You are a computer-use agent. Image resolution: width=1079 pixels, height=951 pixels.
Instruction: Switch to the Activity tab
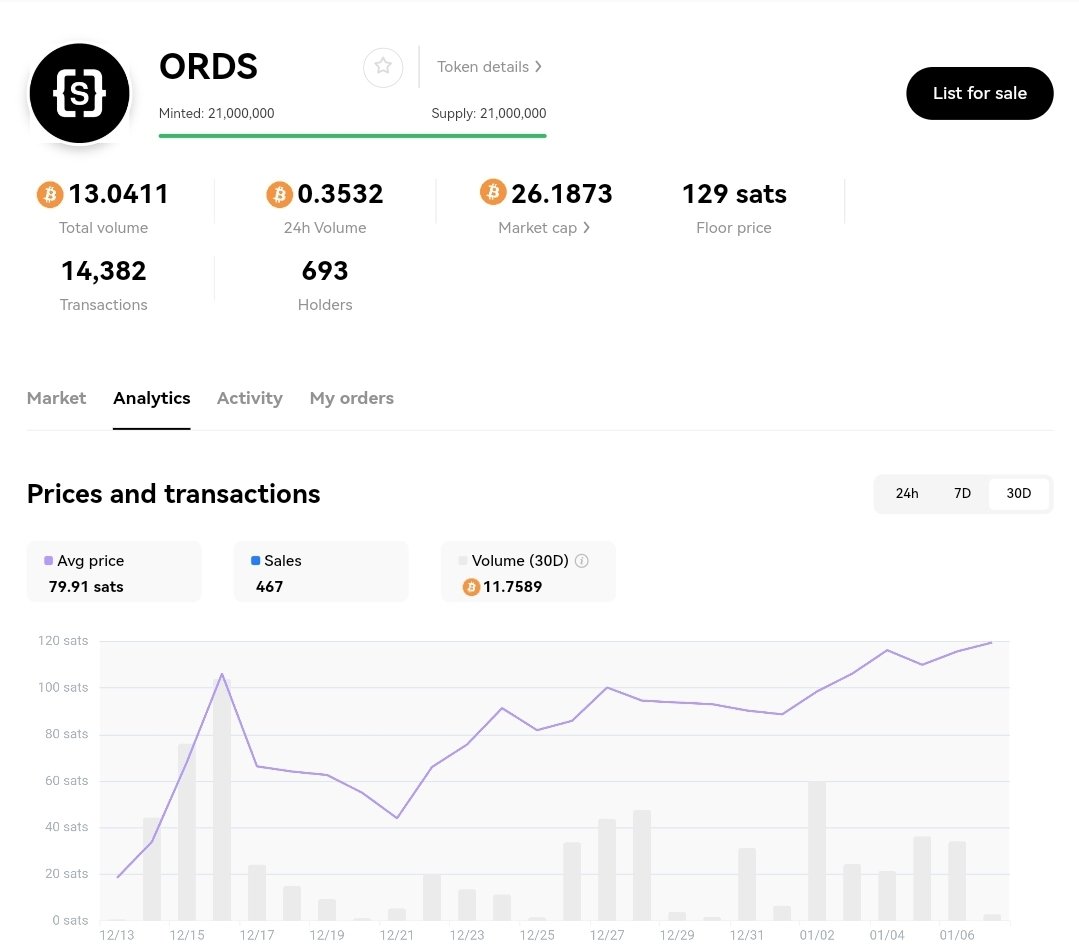pos(249,398)
